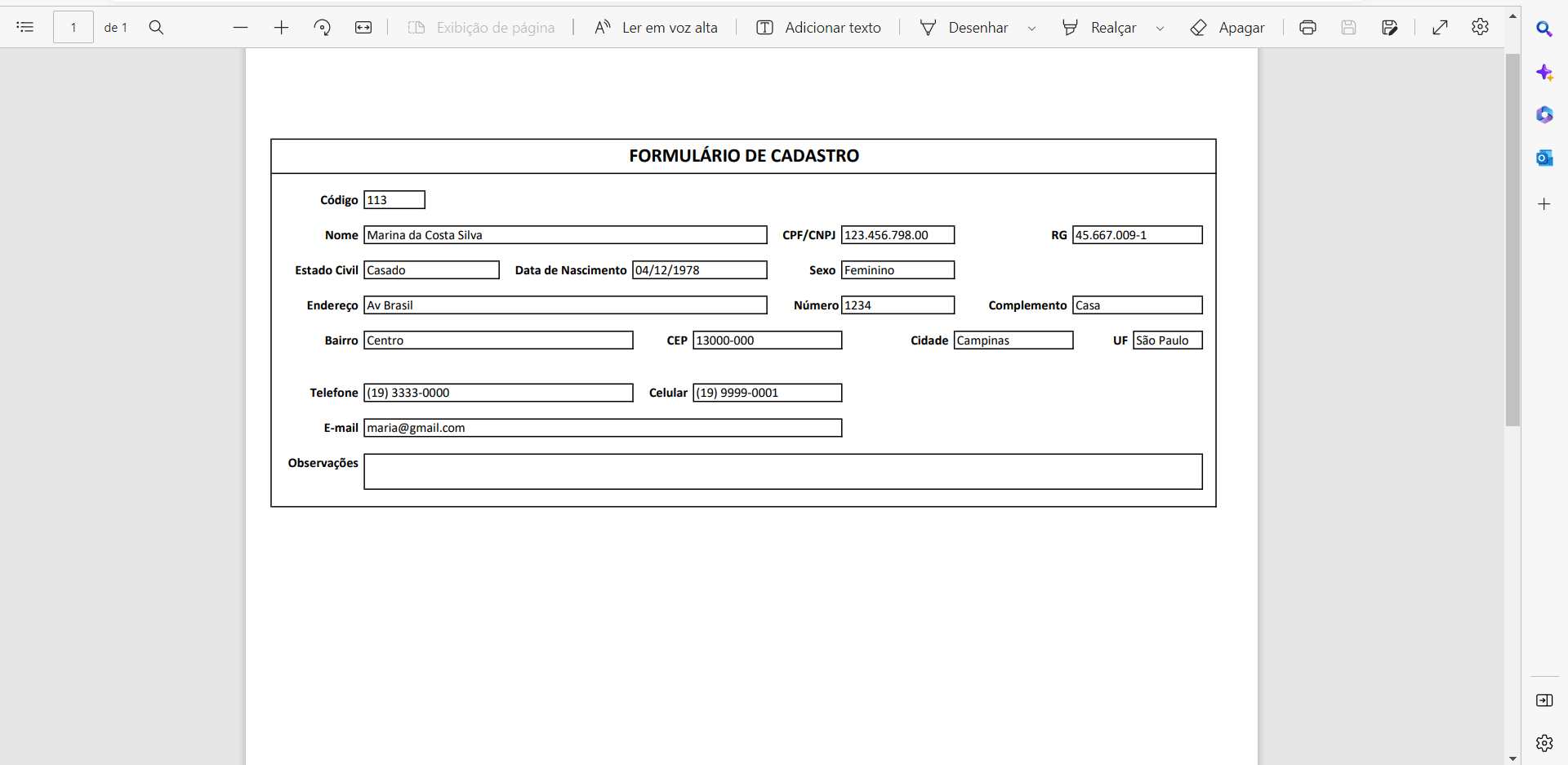Click the find in document magnifier
The height and width of the screenshot is (765, 1568).
point(156,27)
